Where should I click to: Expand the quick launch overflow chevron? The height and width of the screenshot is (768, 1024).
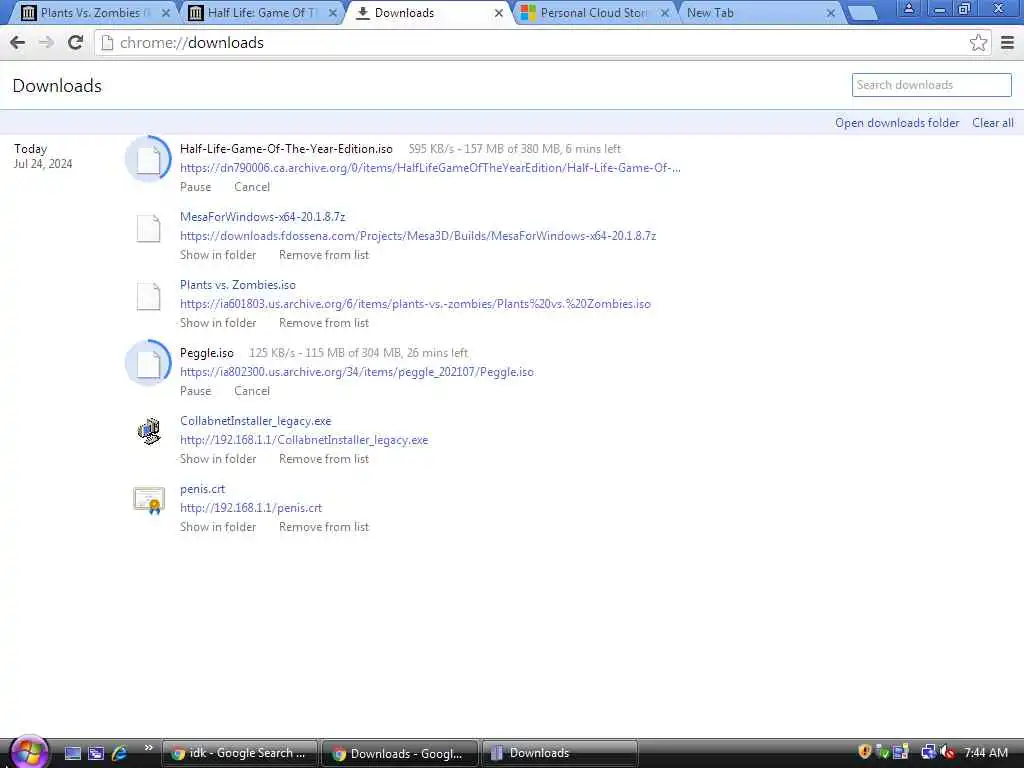[148, 748]
